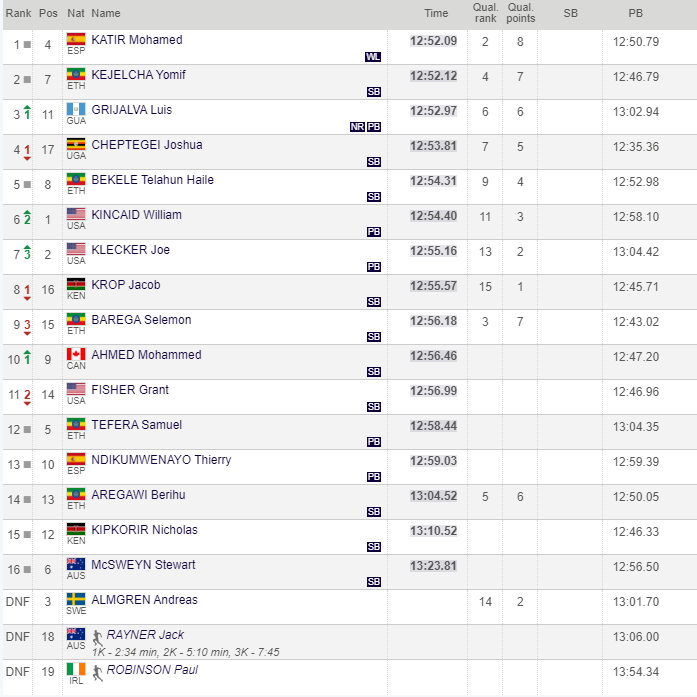Viewport: 697px width, 697px height.
Task: Click the Spain flag next to KATIR Mohamed
Action: pos(76,39)
